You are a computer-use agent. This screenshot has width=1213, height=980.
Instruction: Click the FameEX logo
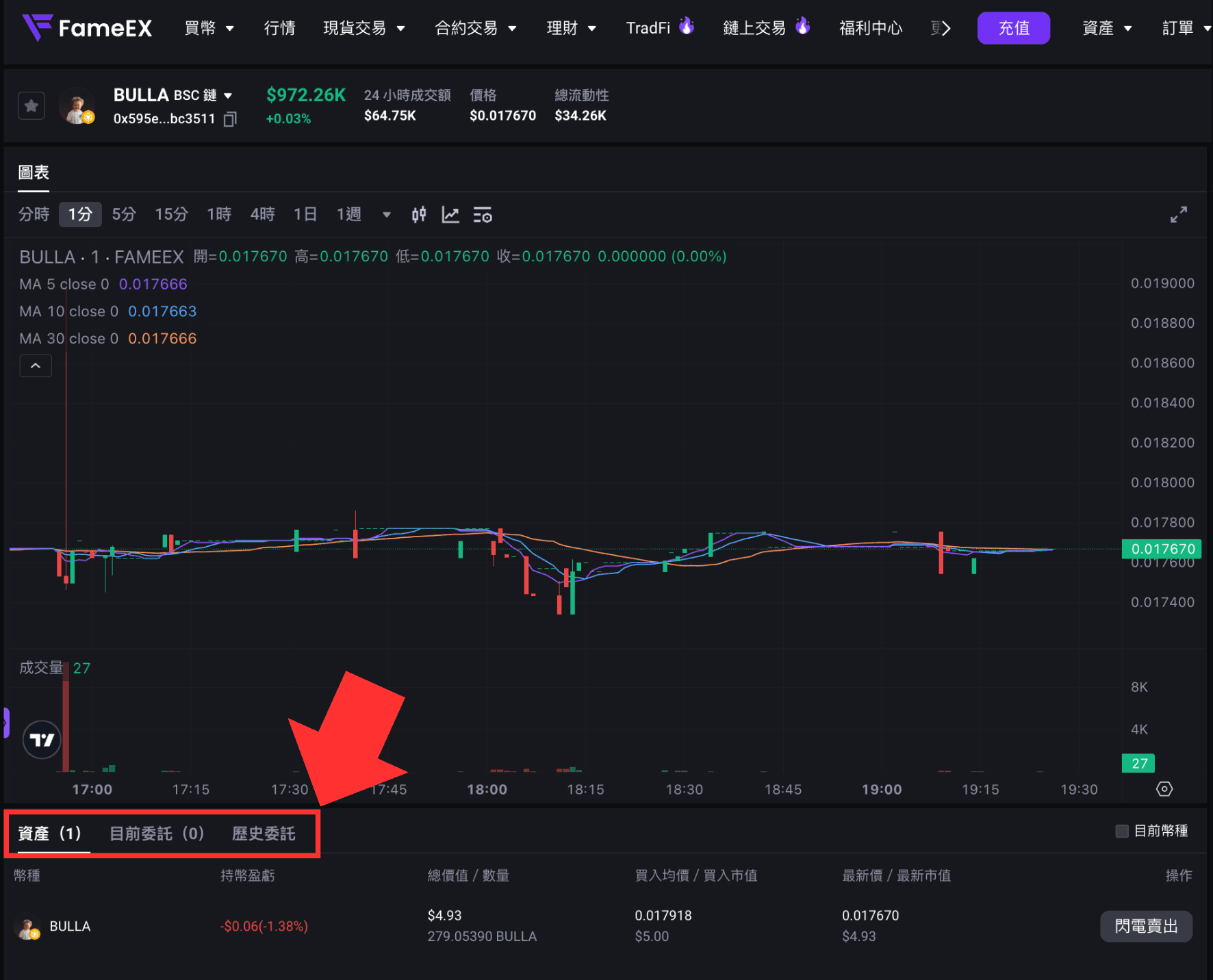click(87, 28)
